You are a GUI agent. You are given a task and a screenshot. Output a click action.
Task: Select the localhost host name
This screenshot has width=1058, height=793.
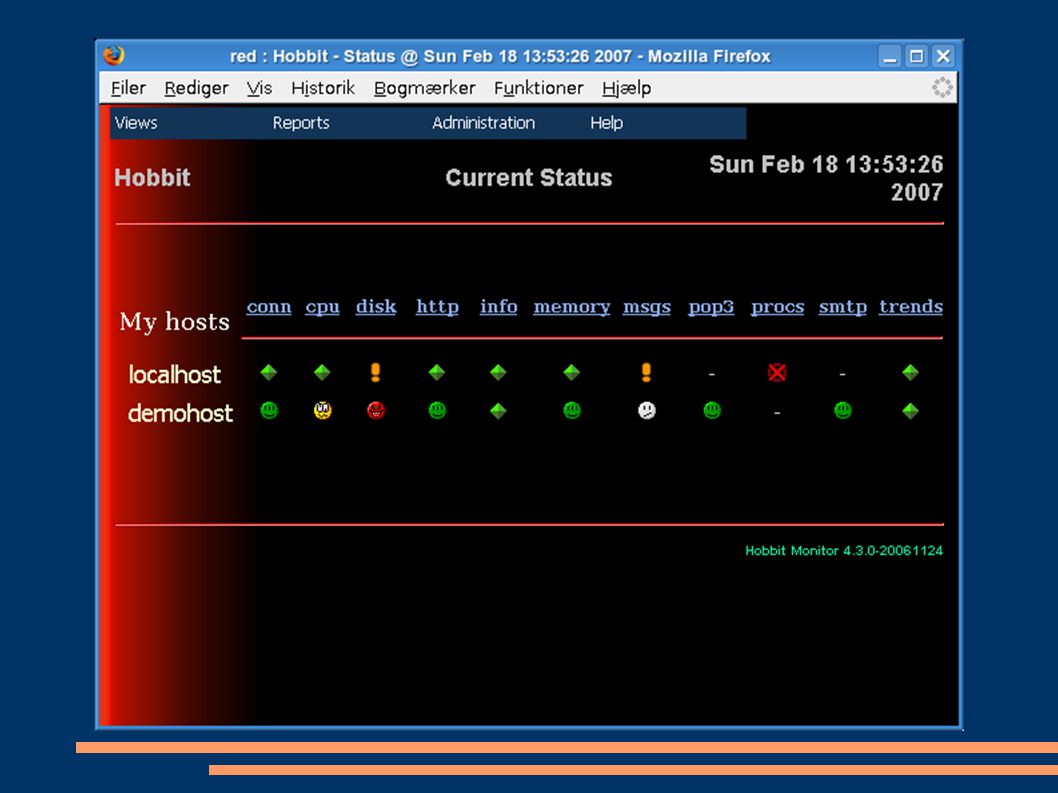(175, 374)
